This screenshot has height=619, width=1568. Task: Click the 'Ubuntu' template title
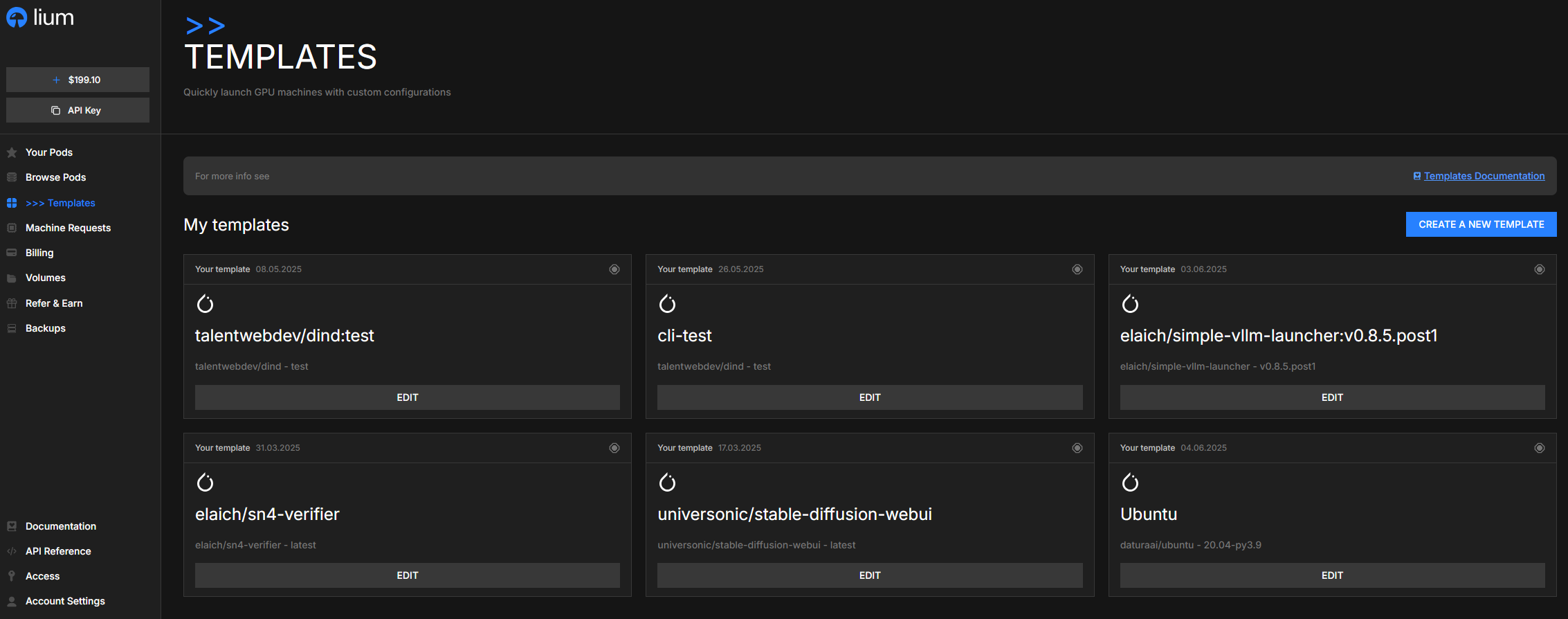point(1149,514)
